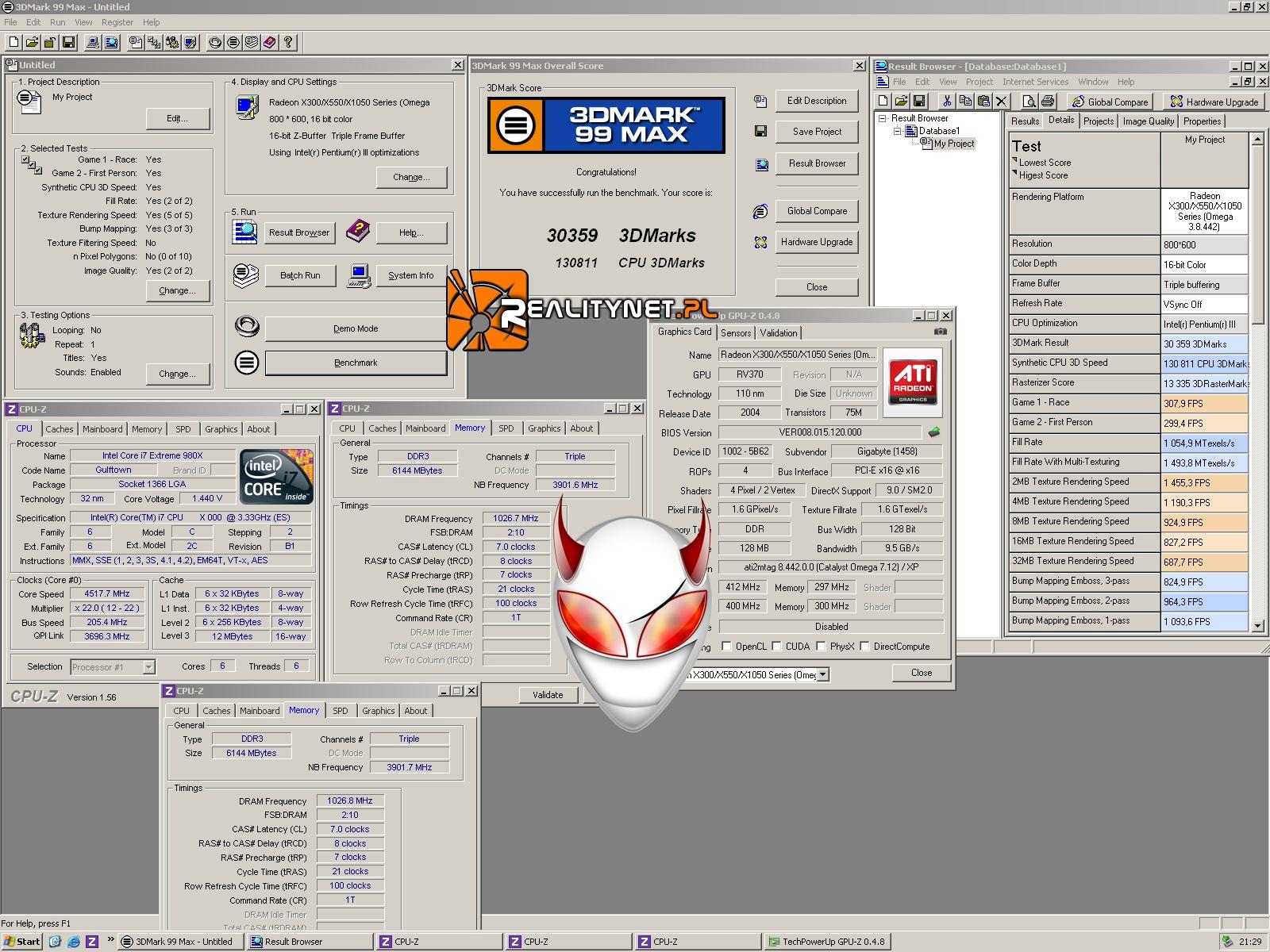The image size is (1270, 952).
Task: Click scroll up arrow in Result Browser details
Action: tap(1257, 139)
